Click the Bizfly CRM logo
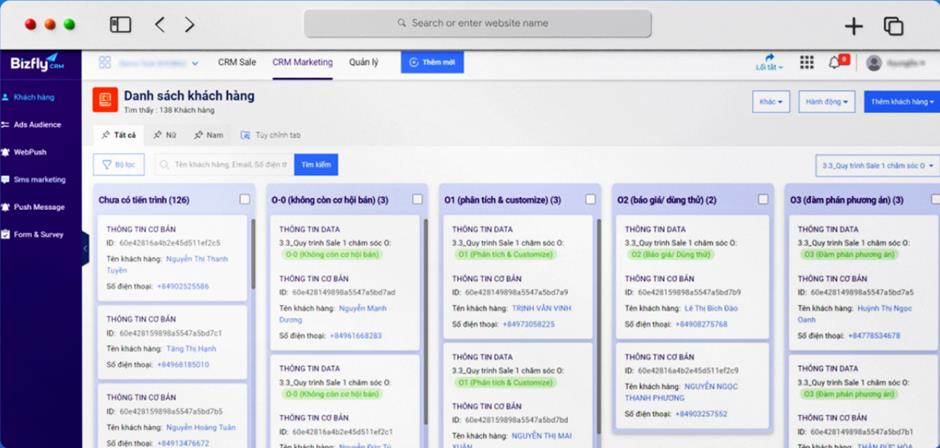Screen dimensions: 940x448 pyautogui.click(x=36, y=62)
